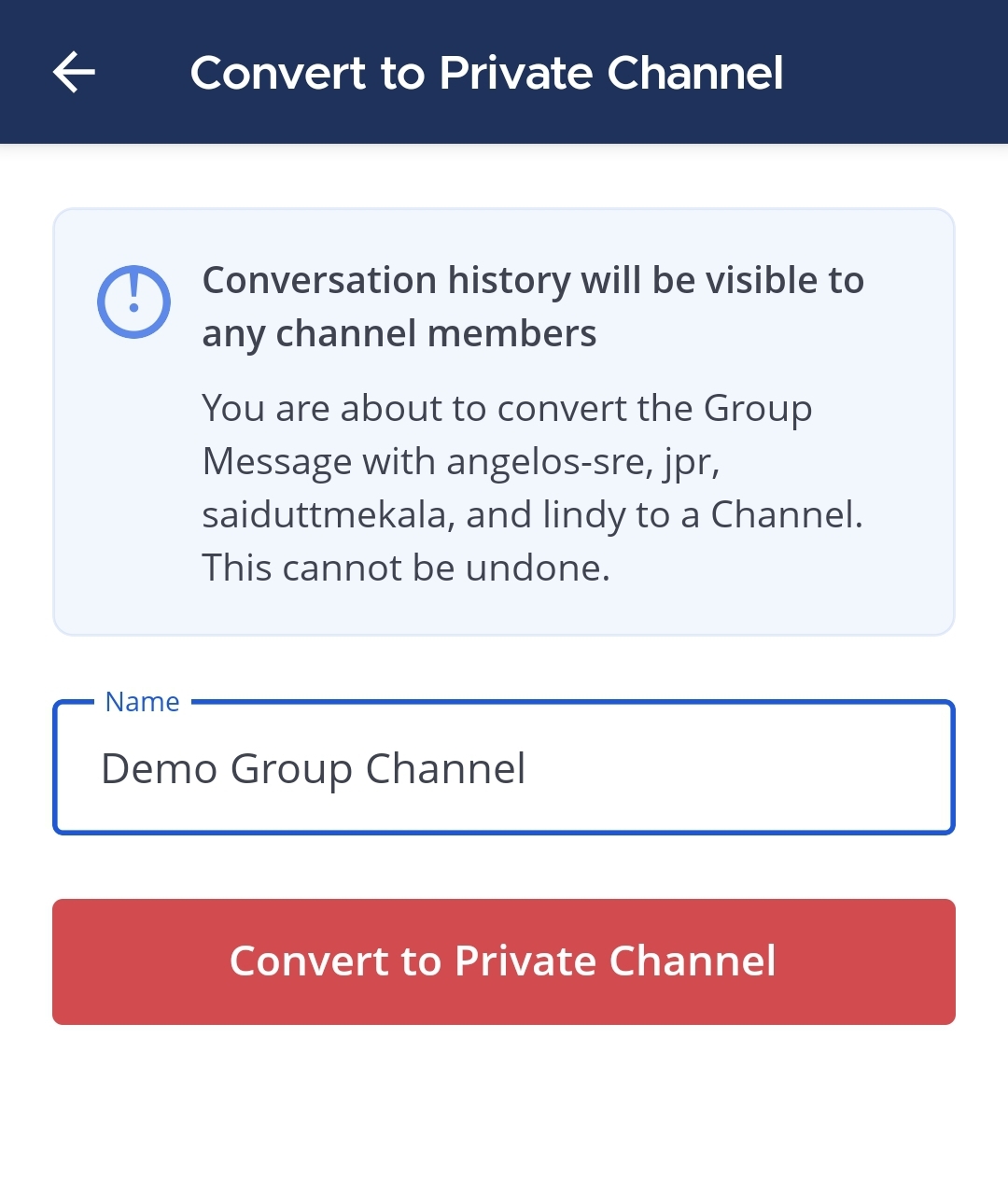Tap the info alert icon beside the warning heading
This screenshot has height=1192, width=1008.
click(133, 301)
